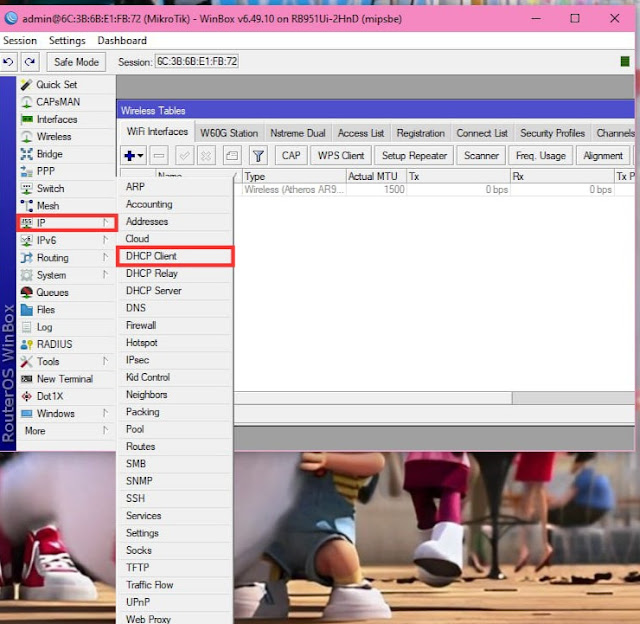
Task: Switch to Nstreme Dual tab
Action: coord(298,133)
